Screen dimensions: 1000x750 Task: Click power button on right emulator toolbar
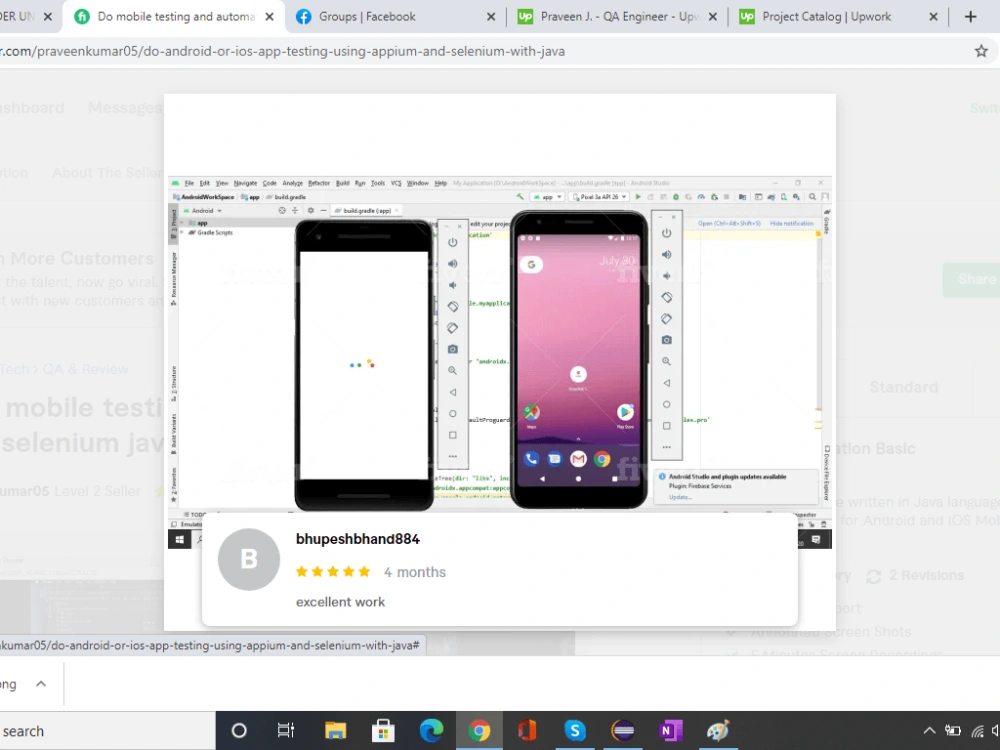coord(666,233)
